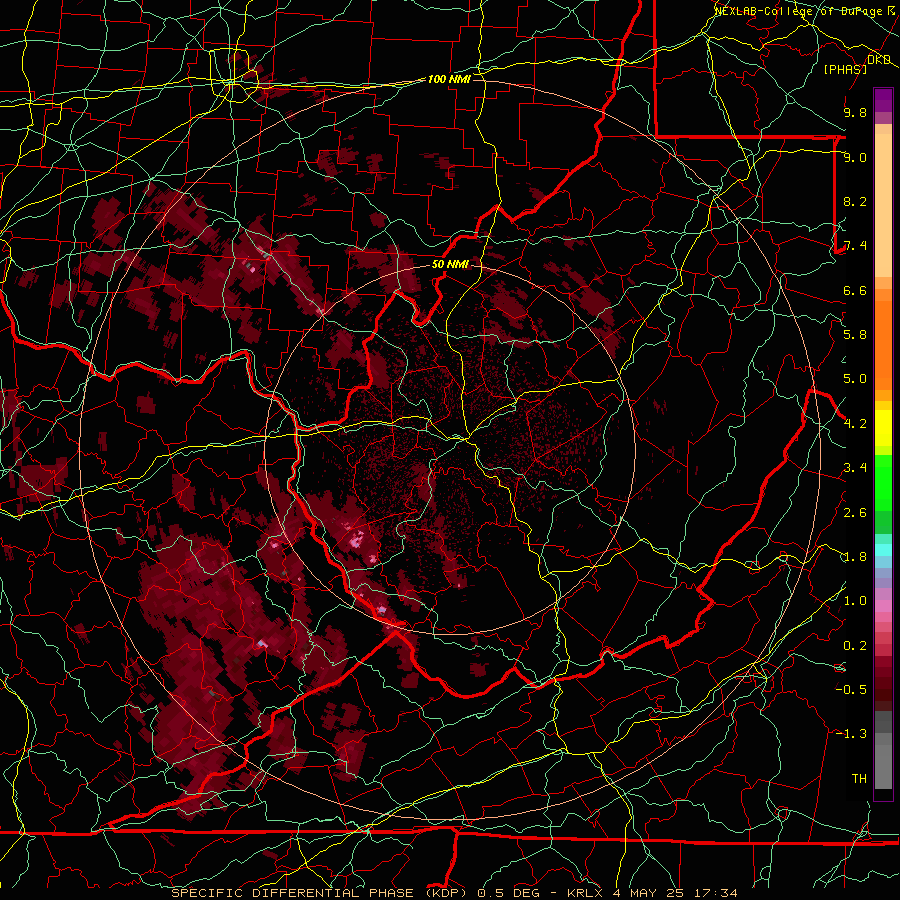Viewport: 900px width, 900px height.
Task: Click the [PHAS] legend heading
Action: 845,69
